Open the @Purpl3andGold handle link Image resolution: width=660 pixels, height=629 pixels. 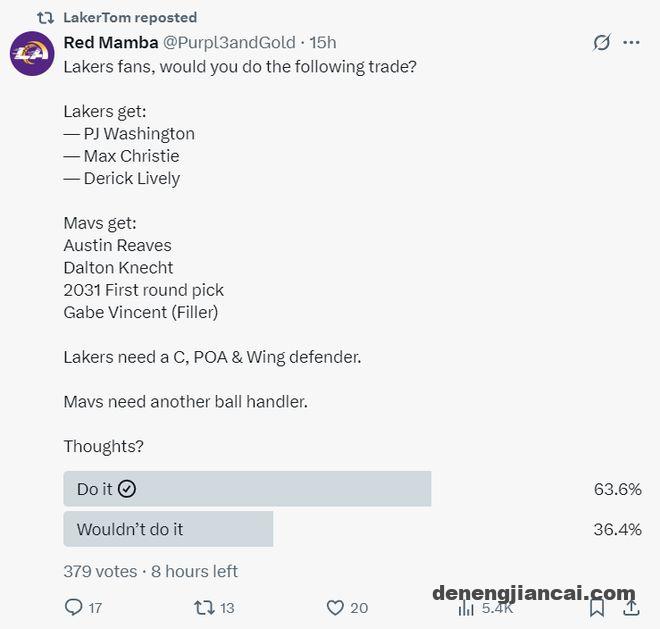pyautogui.click(x=229, y=42)
